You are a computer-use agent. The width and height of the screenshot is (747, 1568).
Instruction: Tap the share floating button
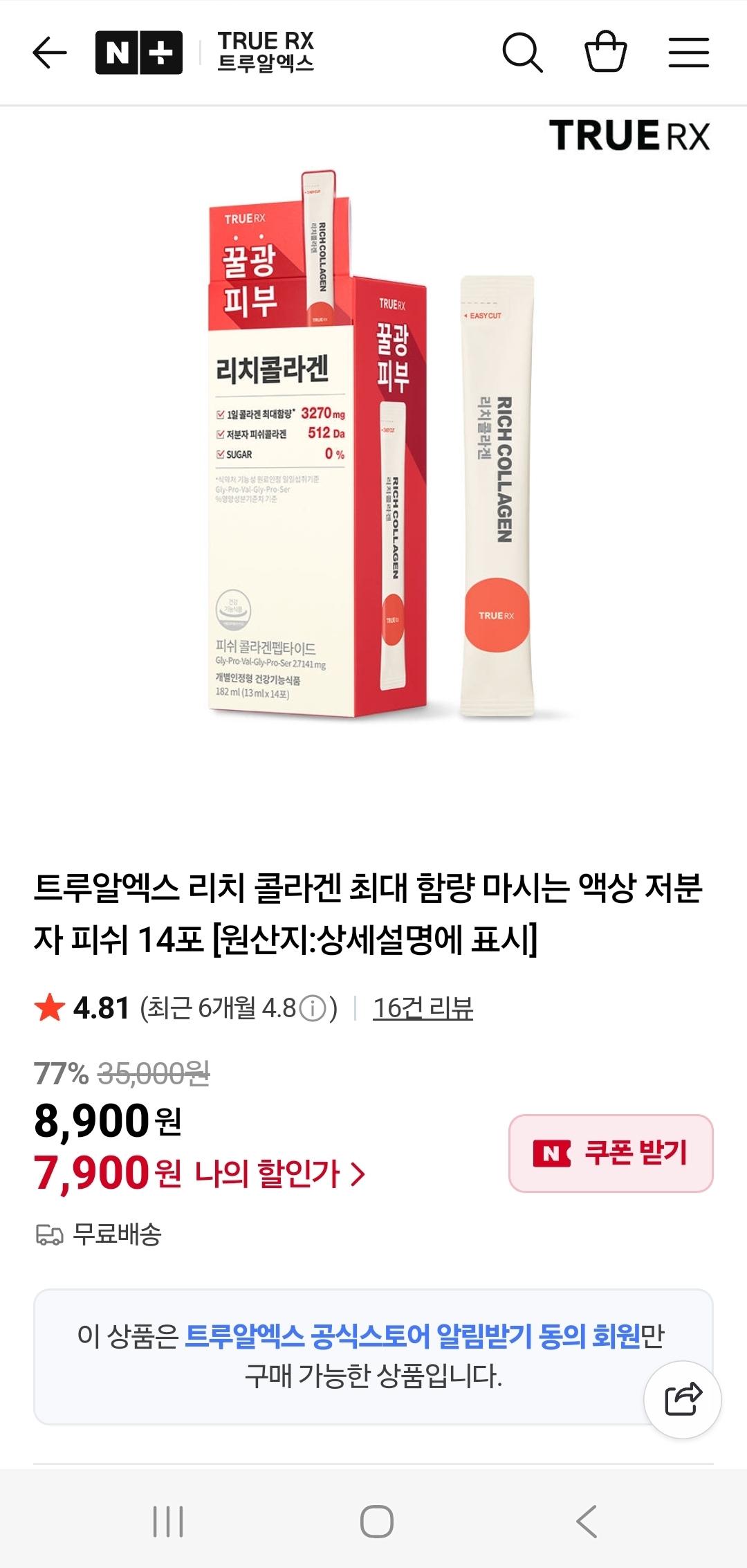[x=683, y=1400]
